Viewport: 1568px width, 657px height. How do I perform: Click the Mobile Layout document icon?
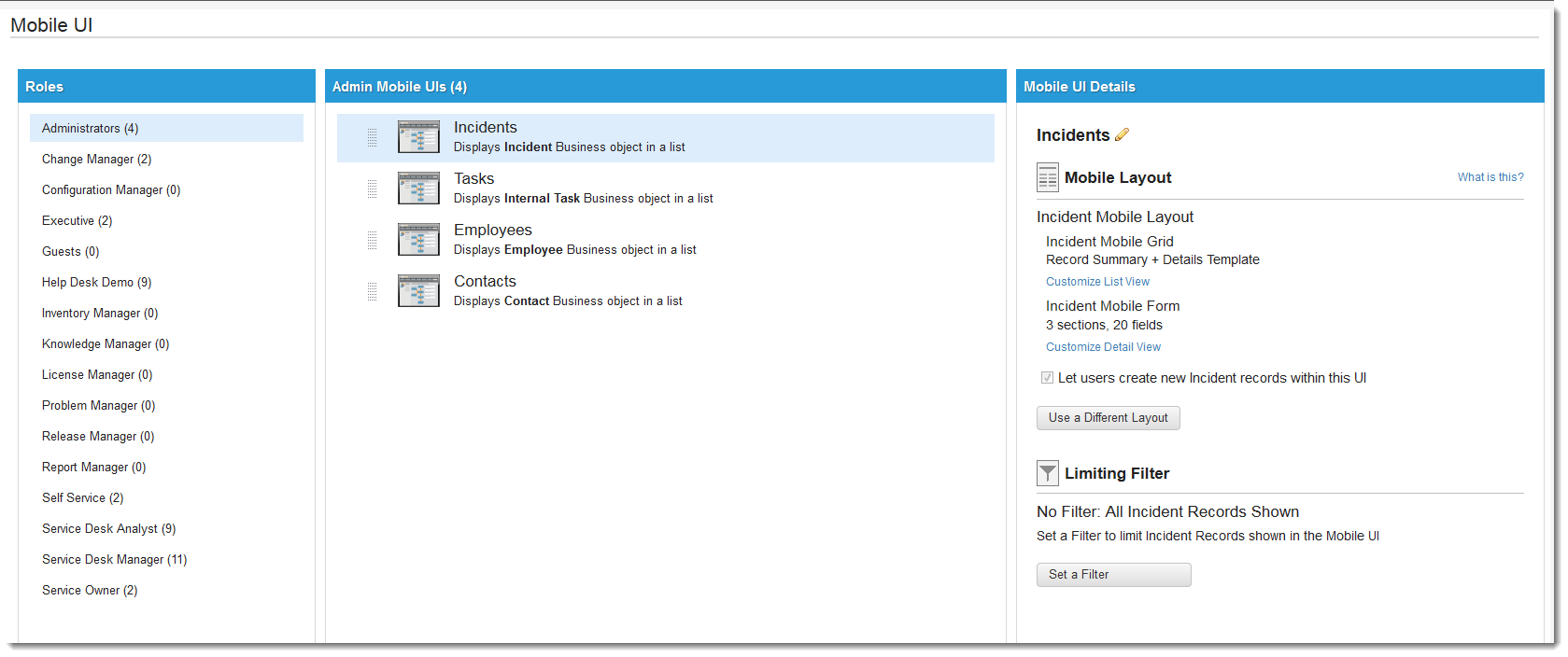(1048, 177)
